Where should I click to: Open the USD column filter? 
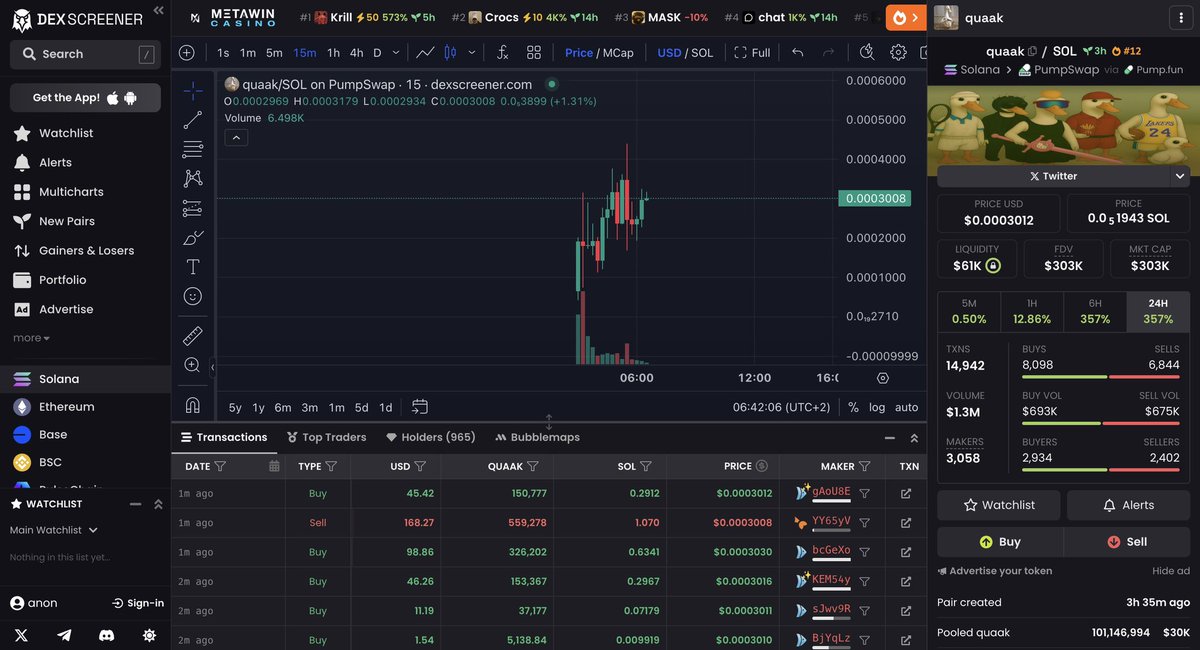(x=420, y=466)
